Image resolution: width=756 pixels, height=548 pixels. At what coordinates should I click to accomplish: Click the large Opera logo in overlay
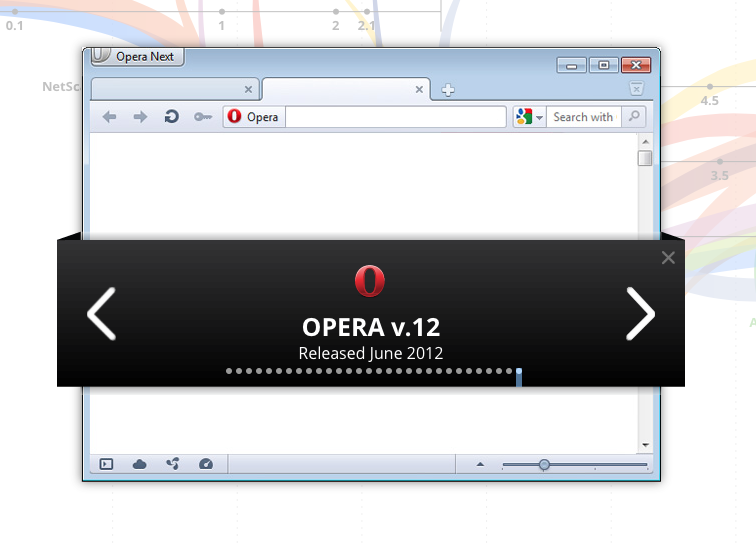click(x=370, y=281)
